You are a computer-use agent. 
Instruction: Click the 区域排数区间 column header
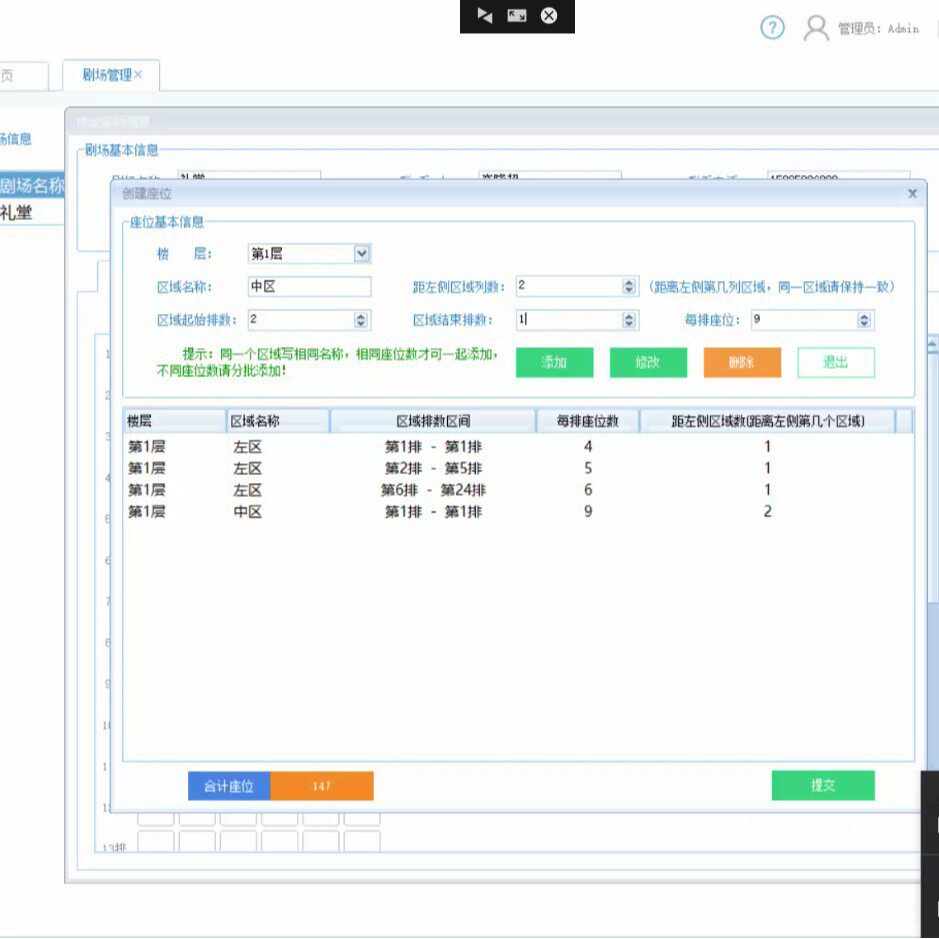click(x=433, y=421)
